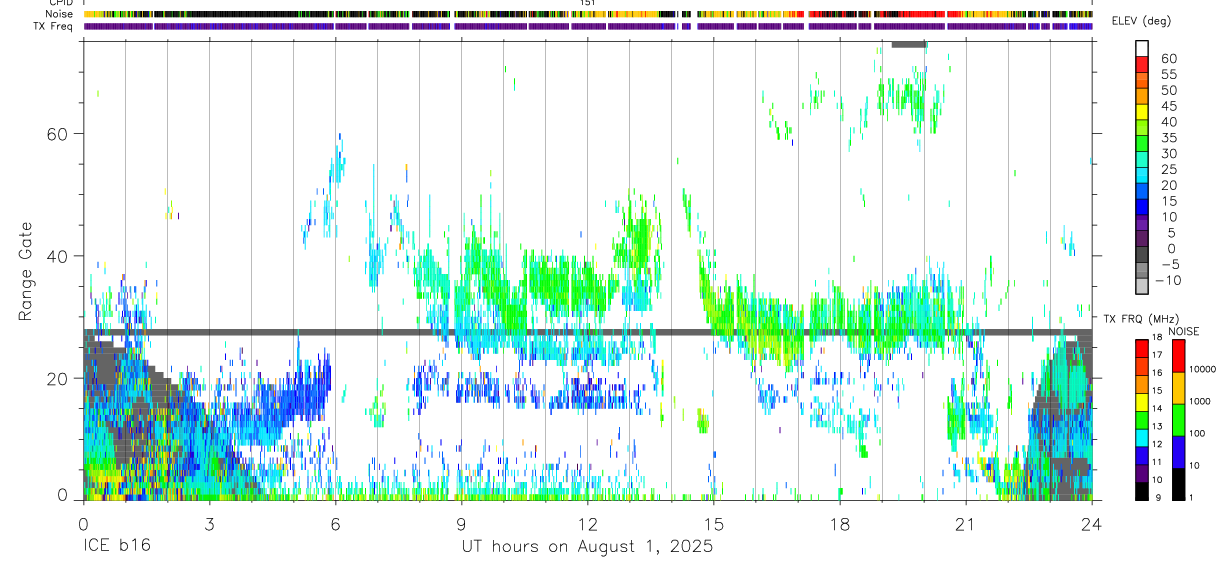Image resolution: width=1228 pixels, height=567 pixels.
Task: Click the red top segment of TX FRQ color bar
Action: coord(1142,349)
